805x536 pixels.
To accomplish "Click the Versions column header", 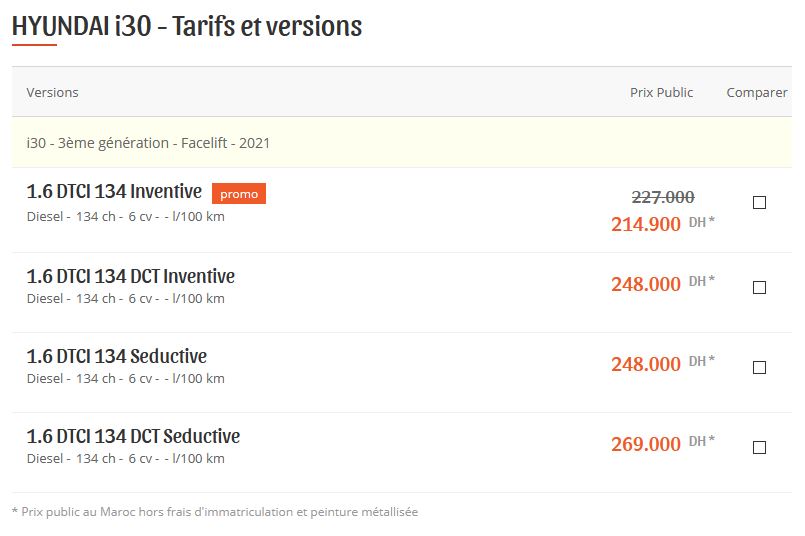I will [52, 92].
